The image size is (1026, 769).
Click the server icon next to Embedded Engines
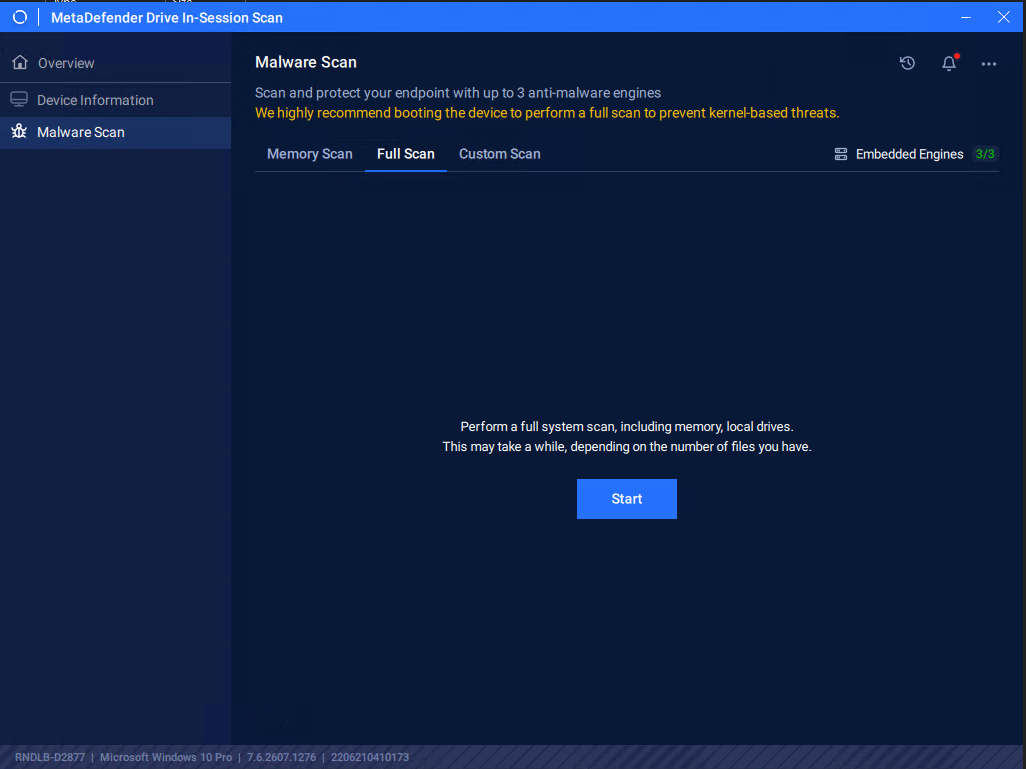(x=841, y=154)
